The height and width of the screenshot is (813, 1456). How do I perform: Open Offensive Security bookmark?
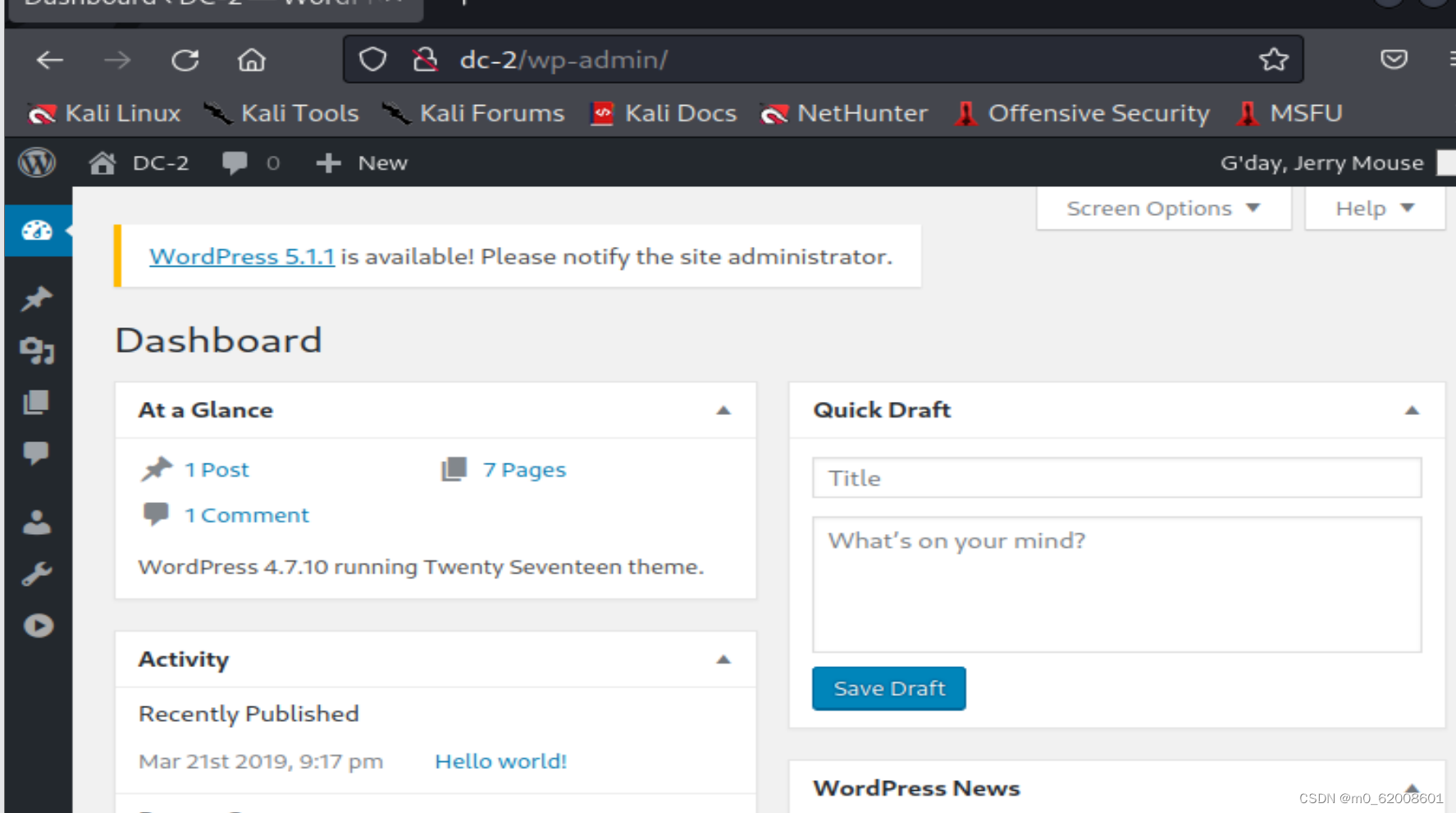(x=1082, y=113)
